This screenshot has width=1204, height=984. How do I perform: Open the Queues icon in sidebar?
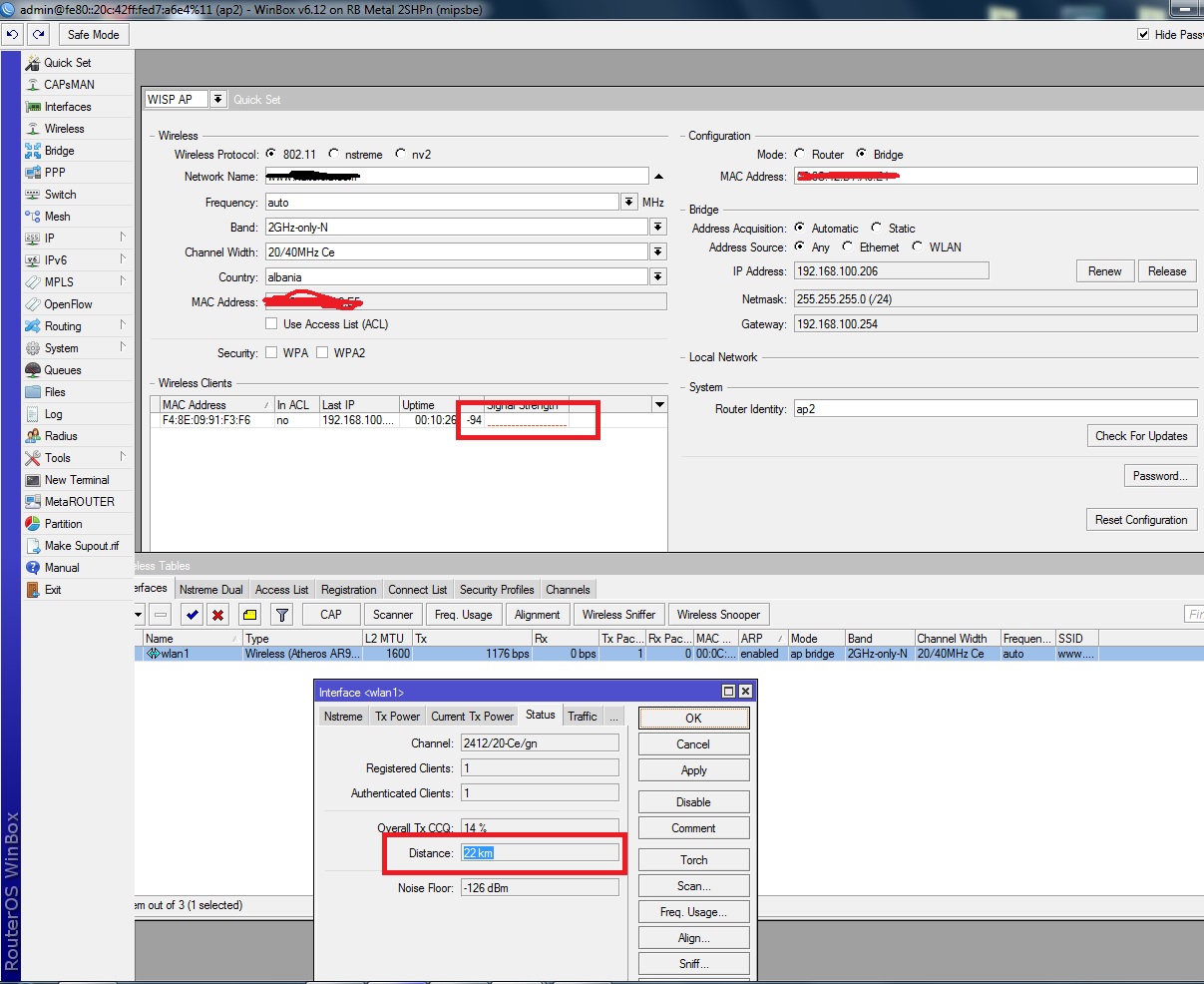(33, 370)
